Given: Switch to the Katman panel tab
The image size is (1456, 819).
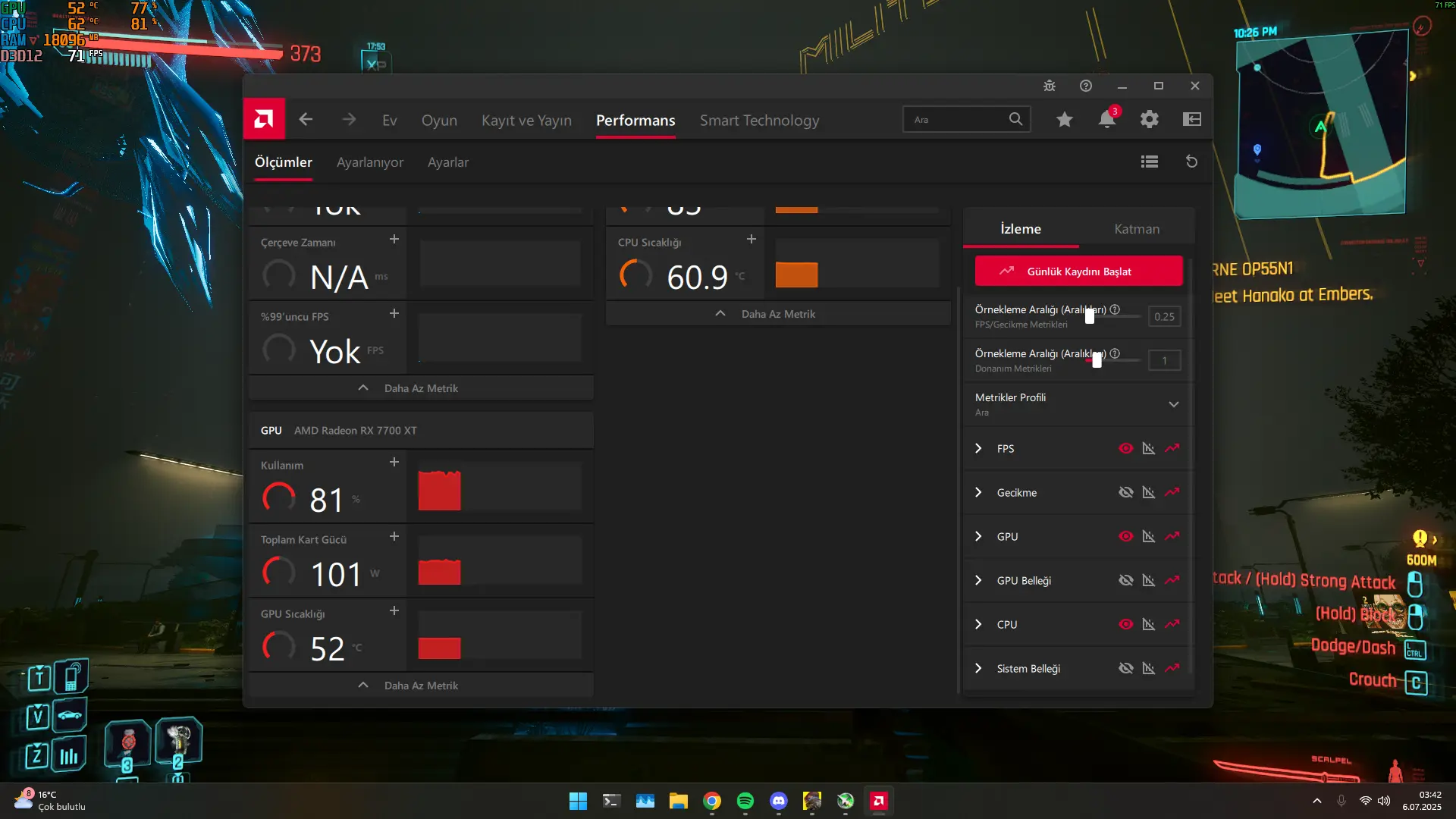Looking at the screenshot, I should coord(1137,229).
